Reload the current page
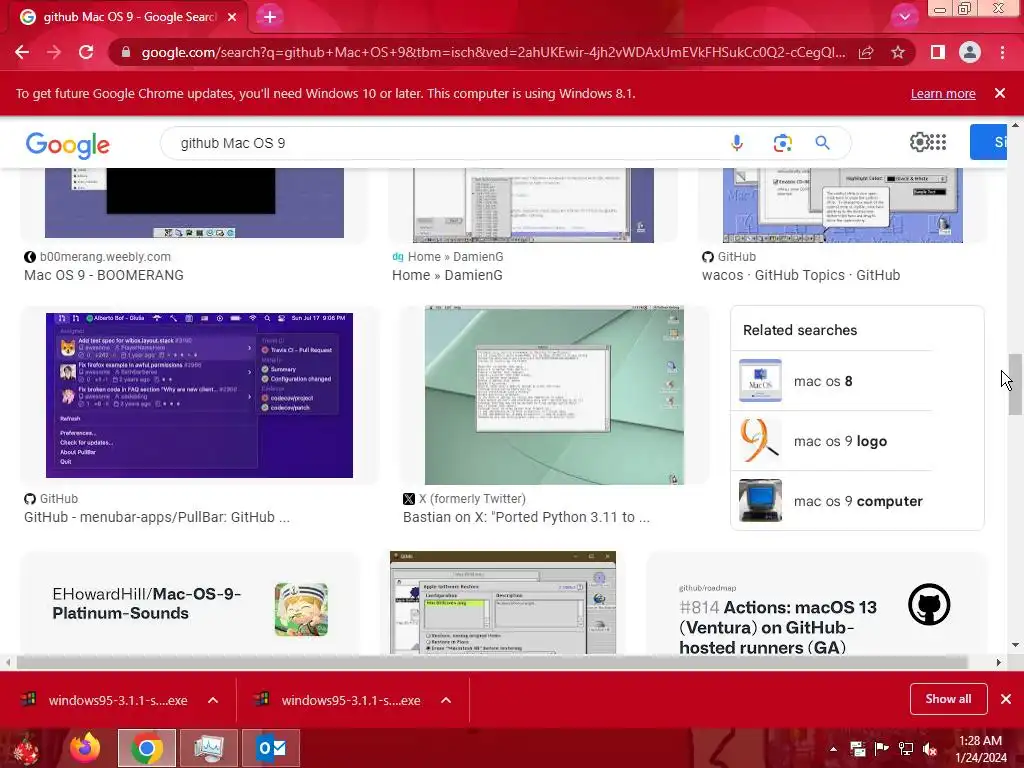This screenshot has height=768, width=1024. [x=86, y=52]
